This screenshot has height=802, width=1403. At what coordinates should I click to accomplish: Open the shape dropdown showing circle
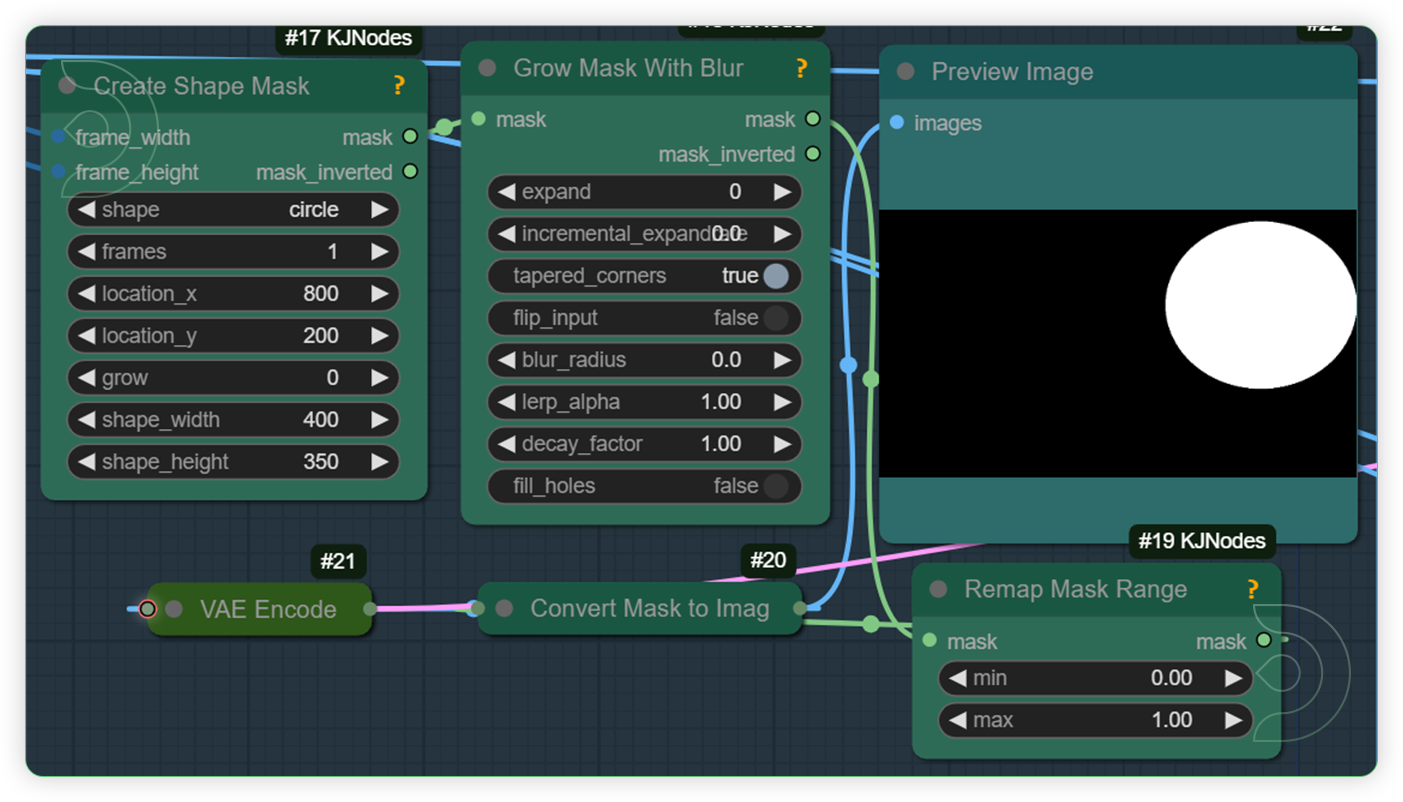tap(233, 210)
